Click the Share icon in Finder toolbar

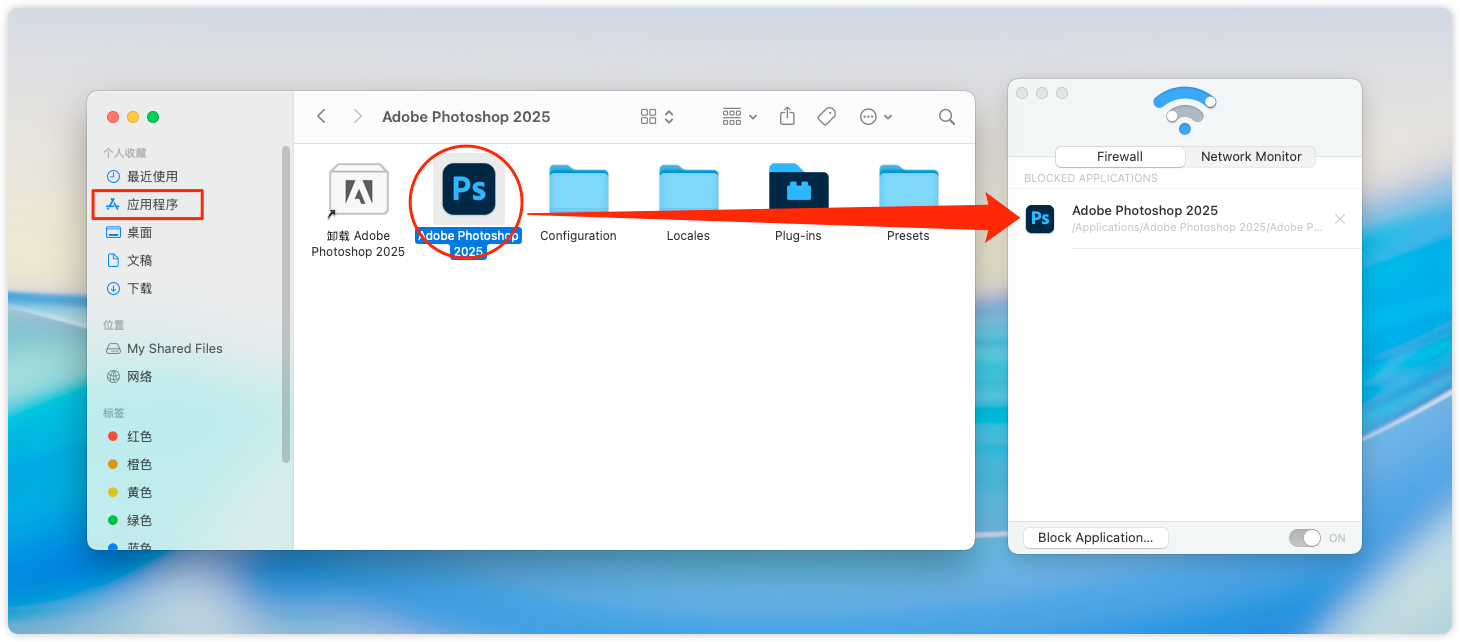pyautogui.click(x=787, y=117)
